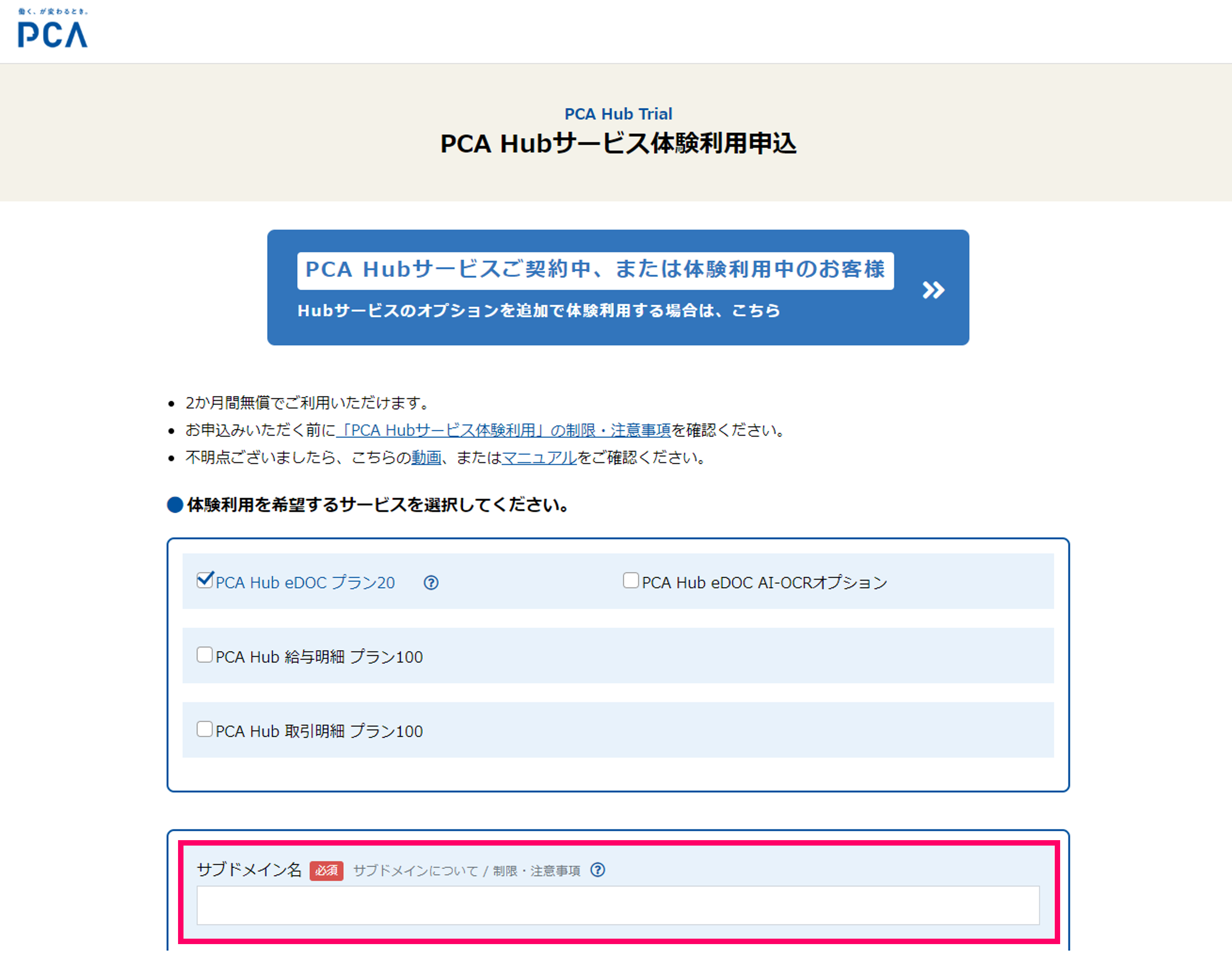
Task: Click PCA Hub Trial heading text
Action: pos(618,114)
